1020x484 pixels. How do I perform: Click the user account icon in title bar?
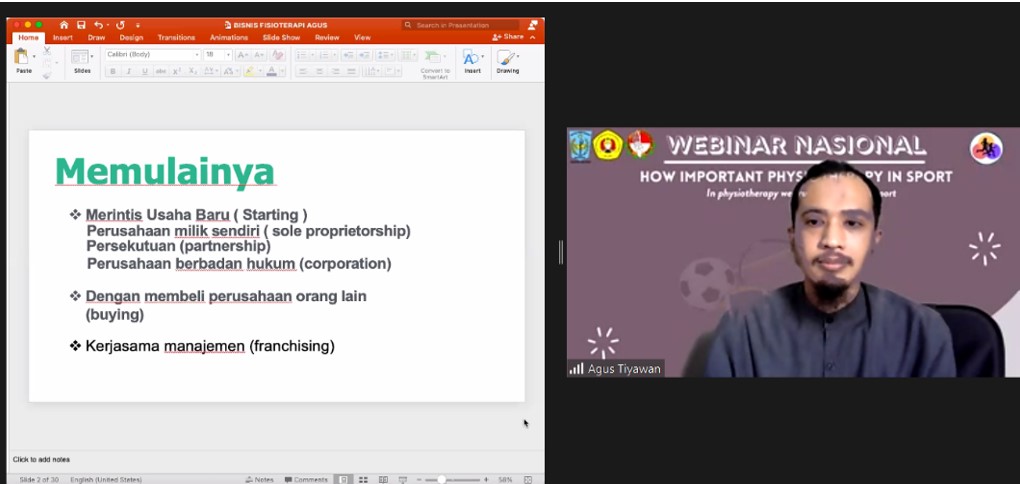click(x=533, y=25)
